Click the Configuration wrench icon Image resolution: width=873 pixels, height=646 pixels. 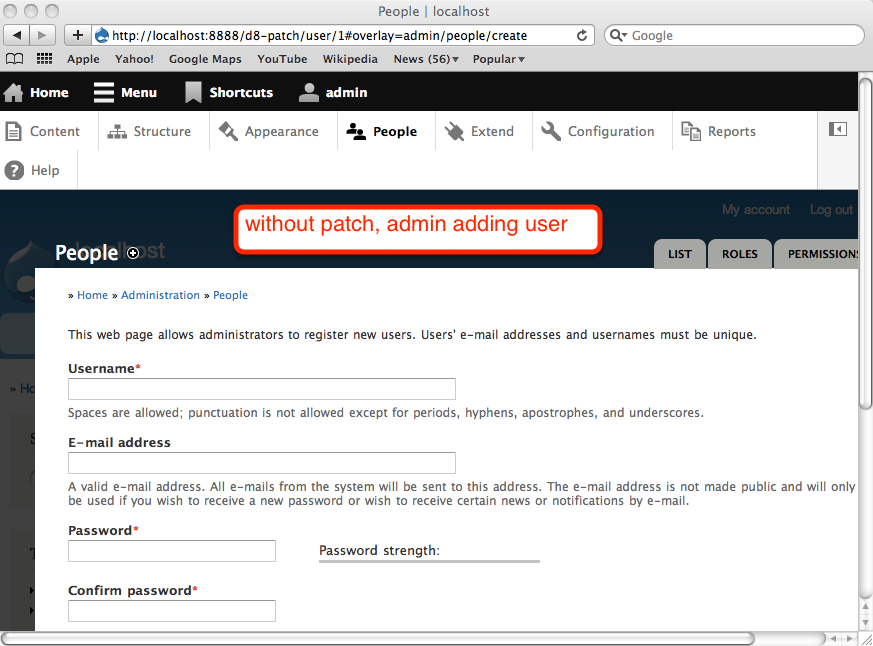coord(551,130)
